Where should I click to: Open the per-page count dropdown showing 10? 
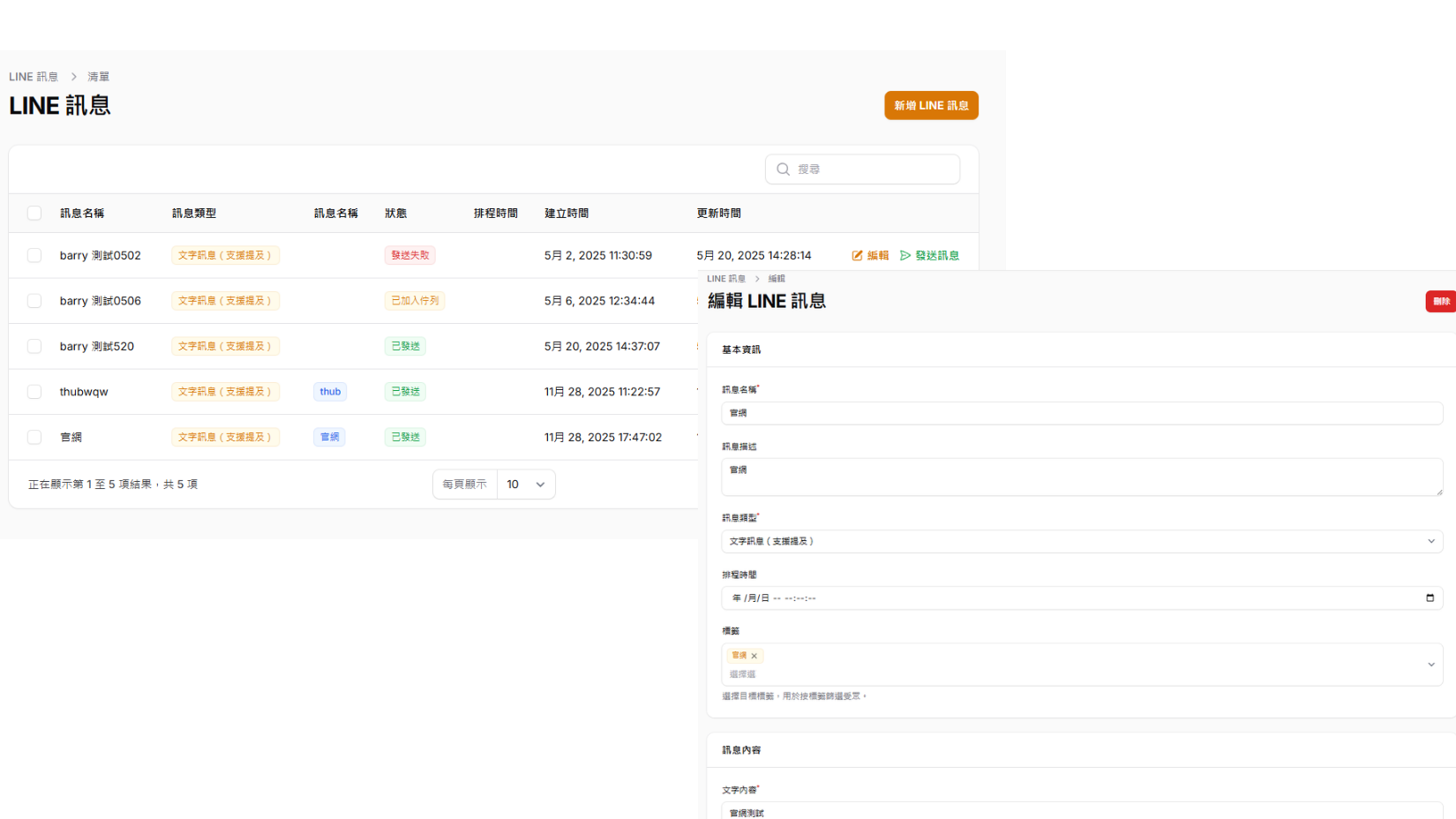[x=526, y=485]
